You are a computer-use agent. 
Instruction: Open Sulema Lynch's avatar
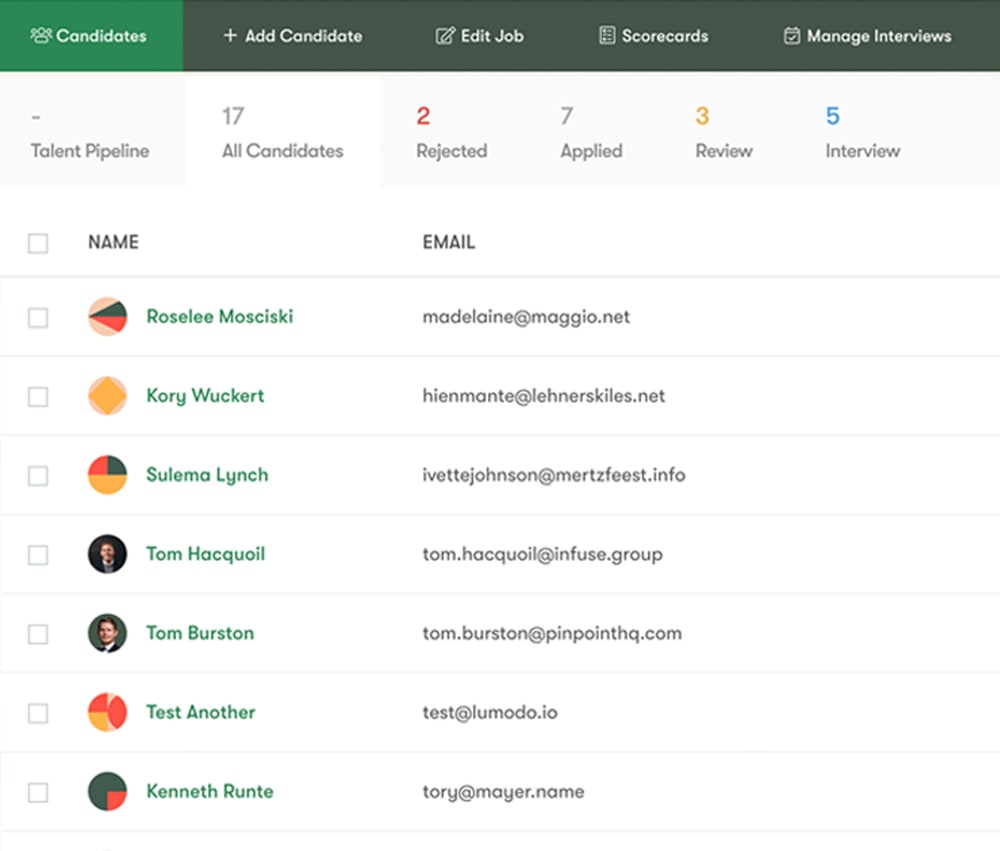click(x=107, y=475)
